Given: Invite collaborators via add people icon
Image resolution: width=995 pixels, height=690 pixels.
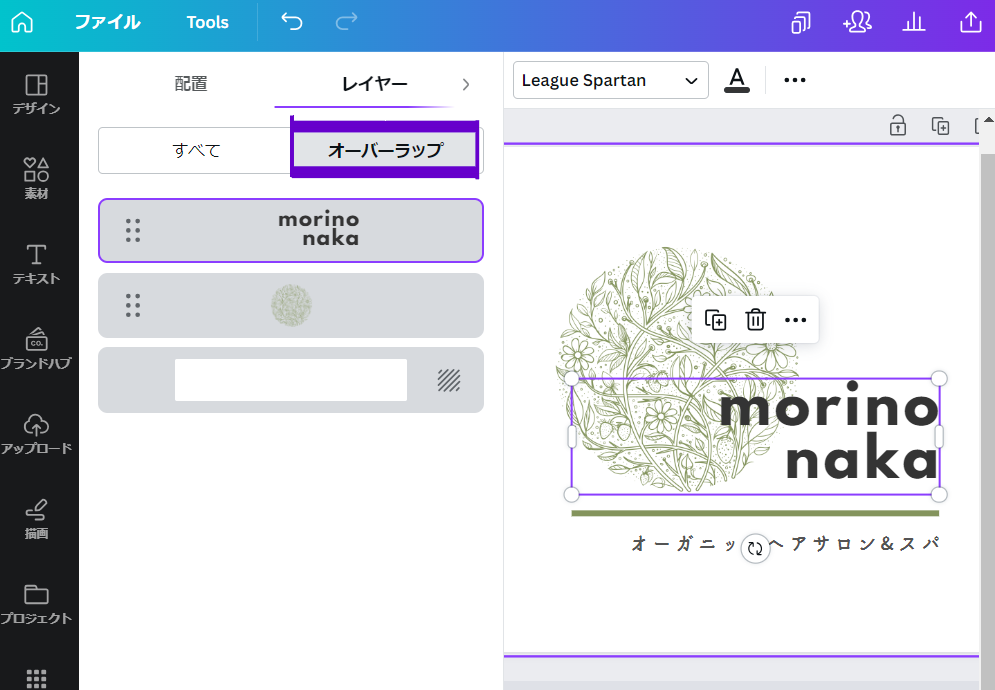Looking at the screenshot, I should point(857,23).
